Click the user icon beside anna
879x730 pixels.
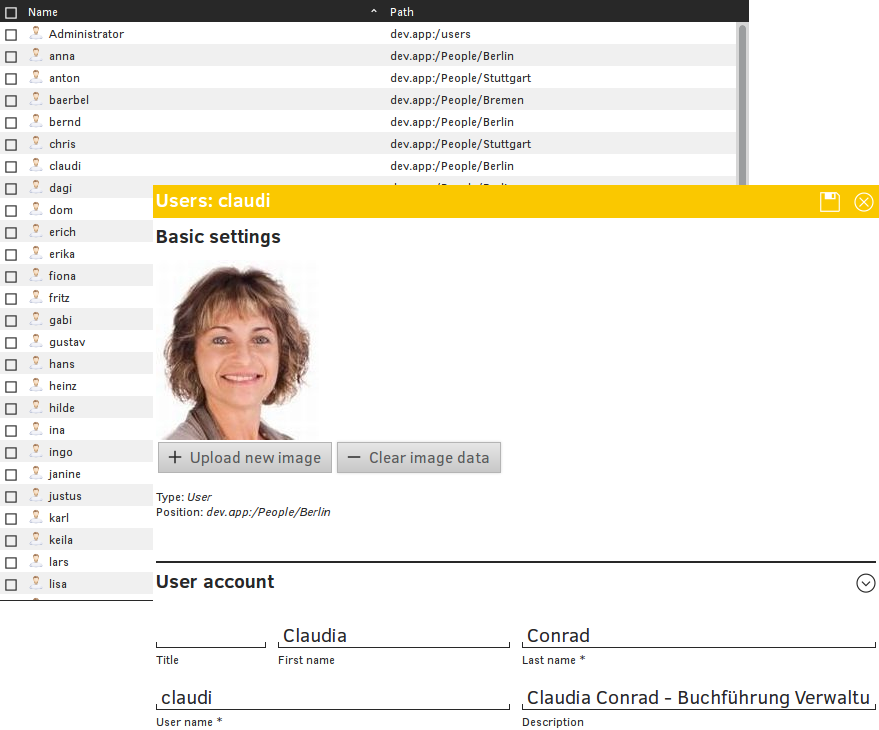36,56
